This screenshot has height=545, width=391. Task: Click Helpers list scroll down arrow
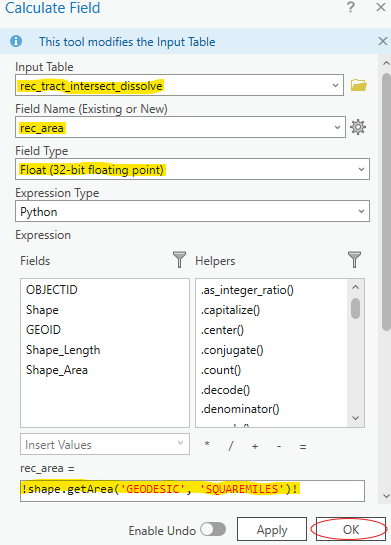pyautogui.click(x=355, y=418)
